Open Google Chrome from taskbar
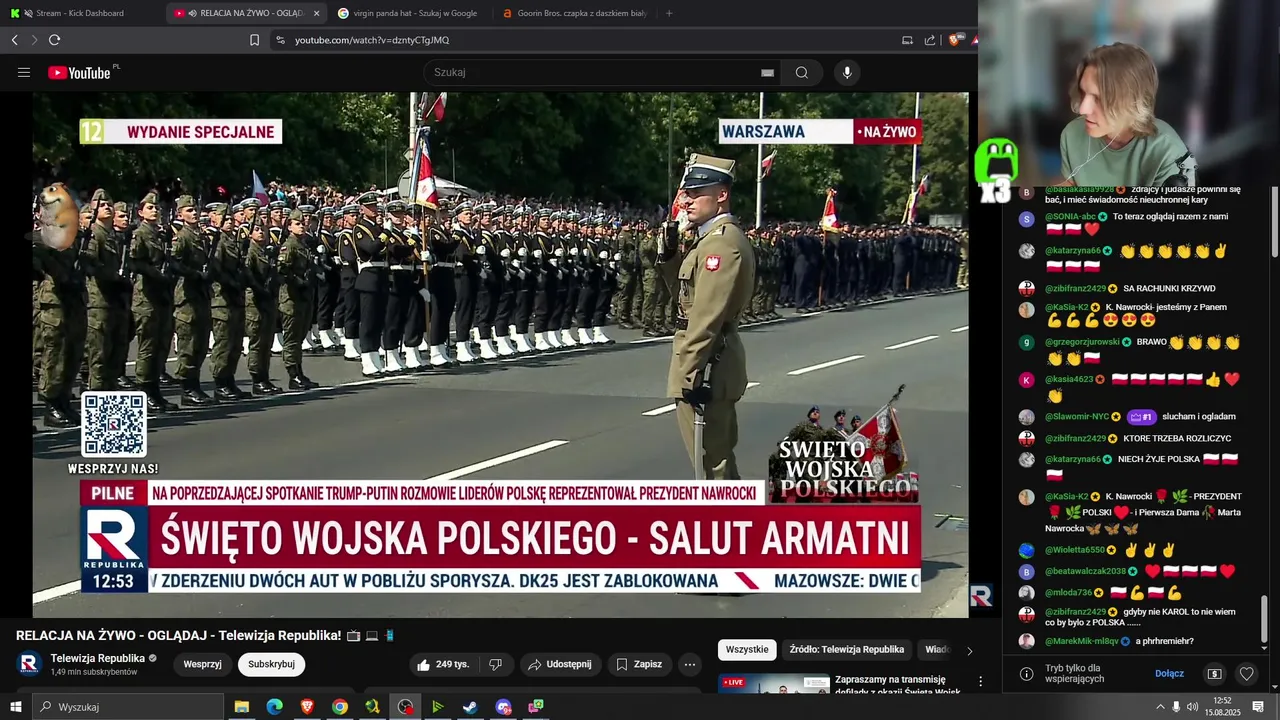The height and width of the screenshot is (720, 1280). click(x=340, y=707)
